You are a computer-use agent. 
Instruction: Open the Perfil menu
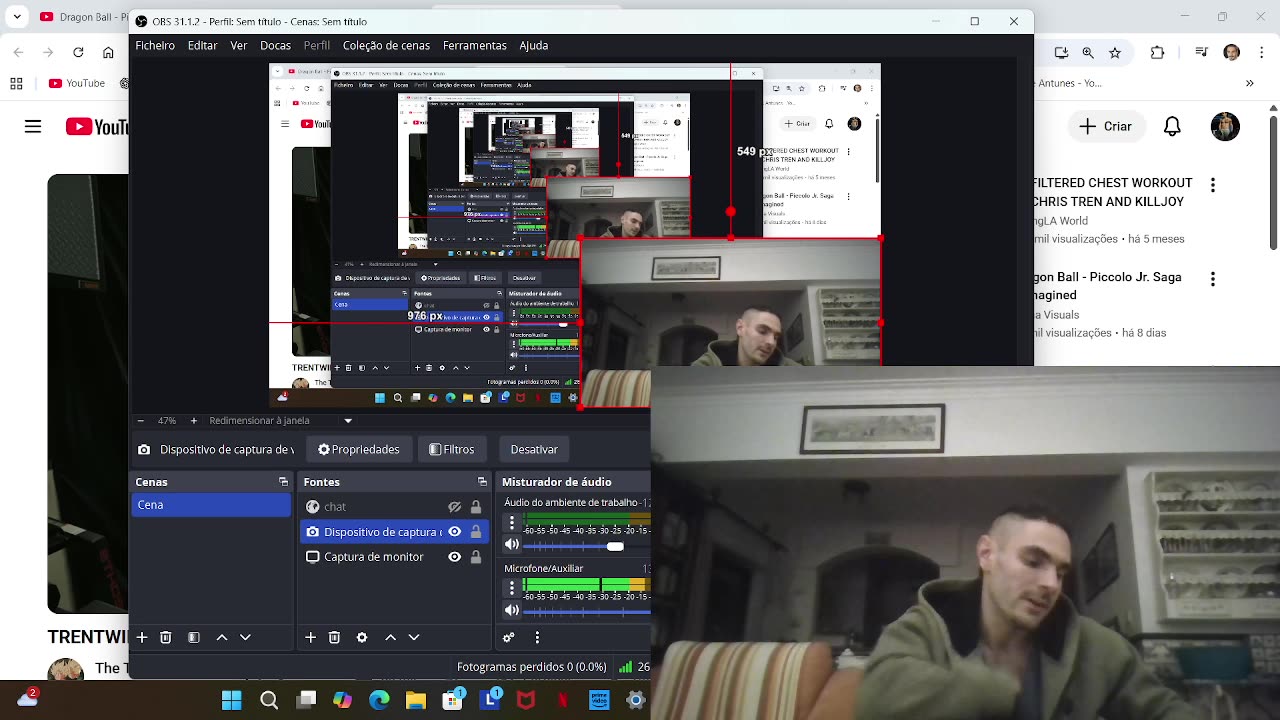point(317,45)
